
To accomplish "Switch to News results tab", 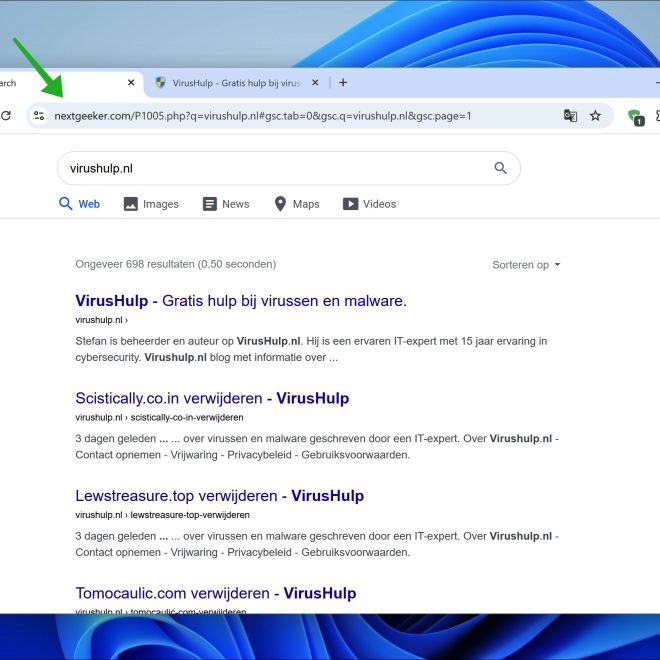I will click(x=226, y=204).
